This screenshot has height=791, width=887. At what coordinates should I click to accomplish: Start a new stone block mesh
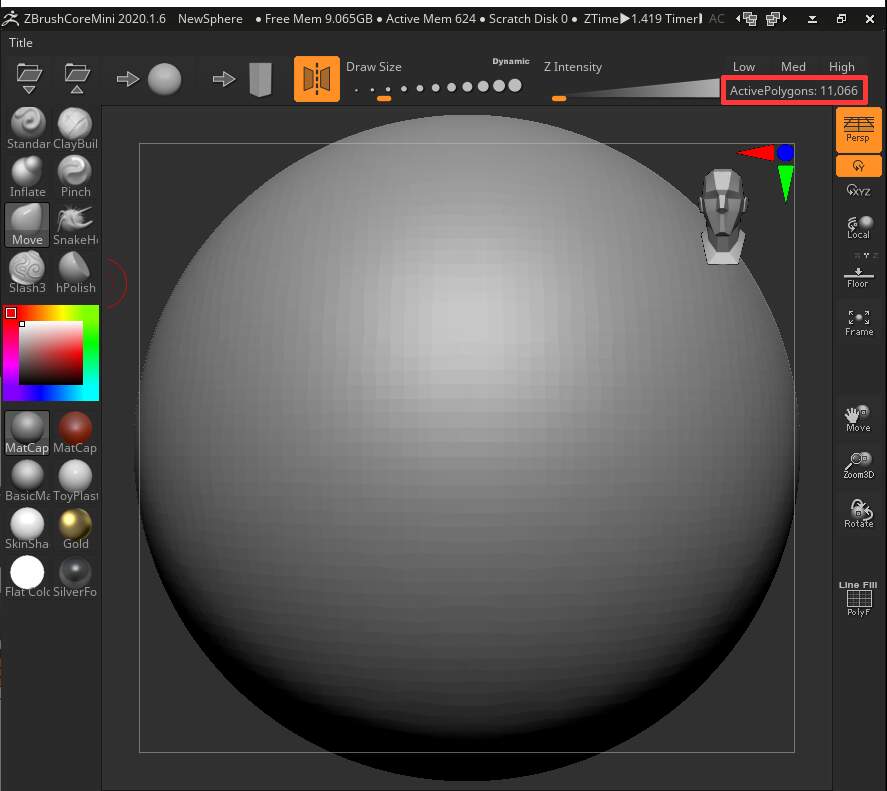click(x=244, y=79)
